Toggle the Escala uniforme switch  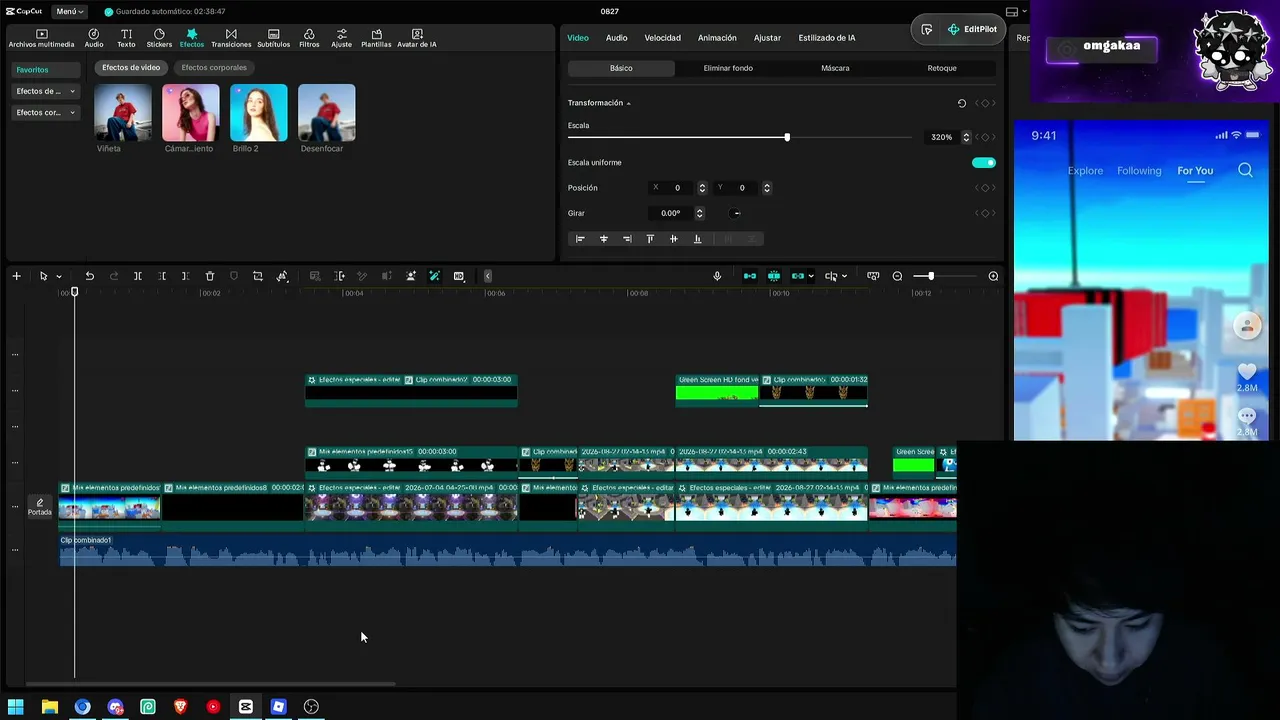point(984,163)
